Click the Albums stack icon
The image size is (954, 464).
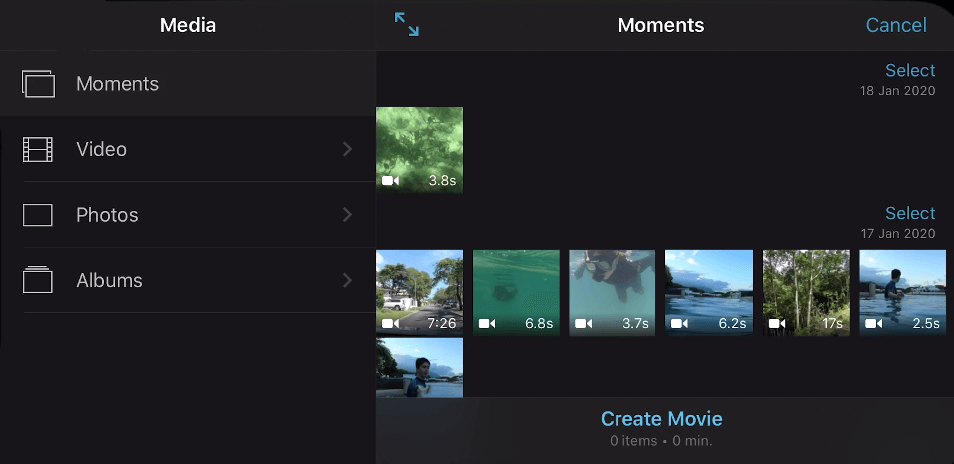click(38, 281)
